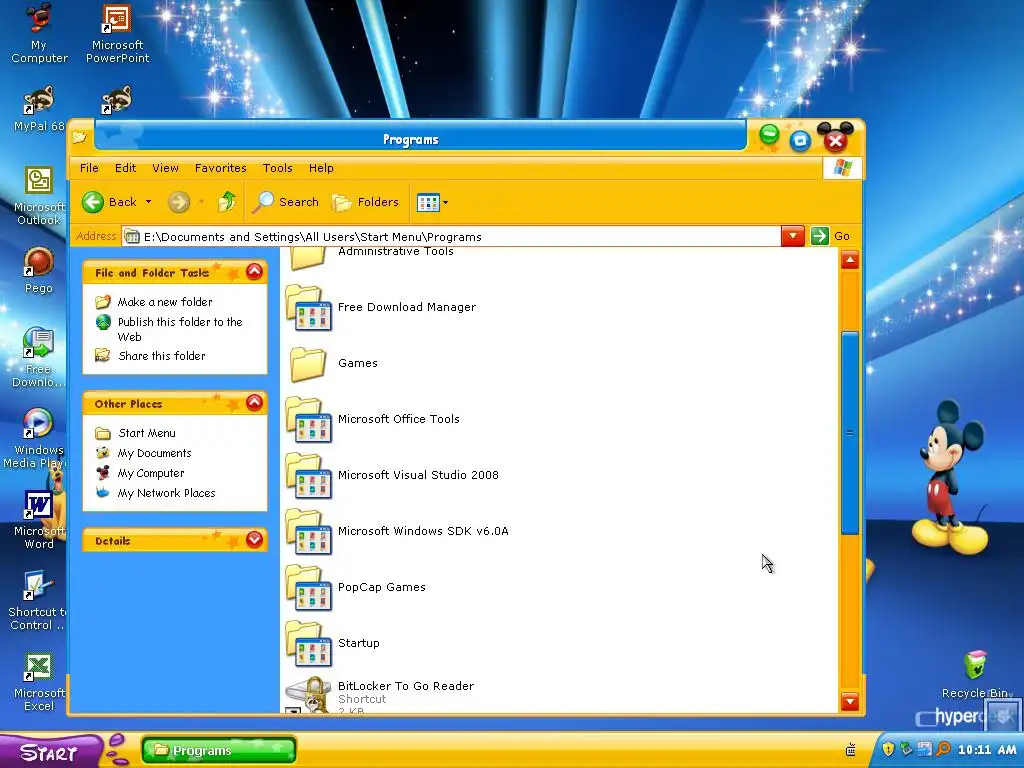This screenshot has height=768, width=1024.
Task: Click the scrollbar down arrow
Action: click(850, 701)
